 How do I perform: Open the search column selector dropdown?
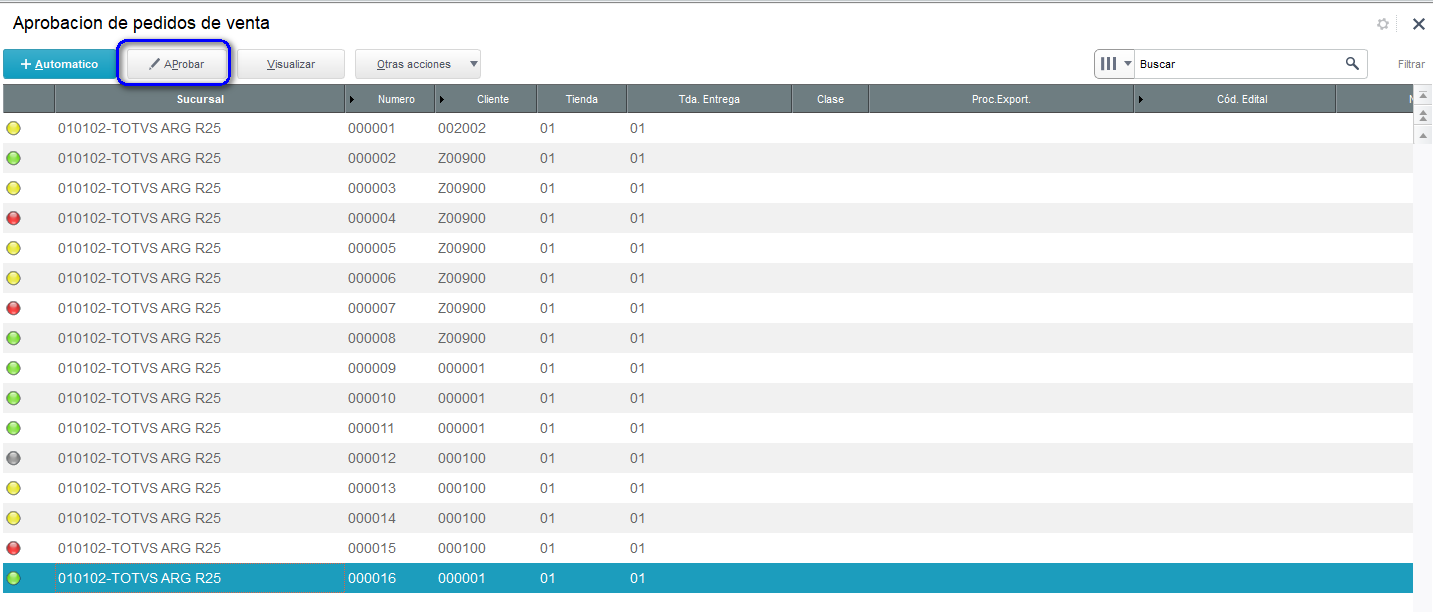pyautogui.click(x=1115, y=64)
